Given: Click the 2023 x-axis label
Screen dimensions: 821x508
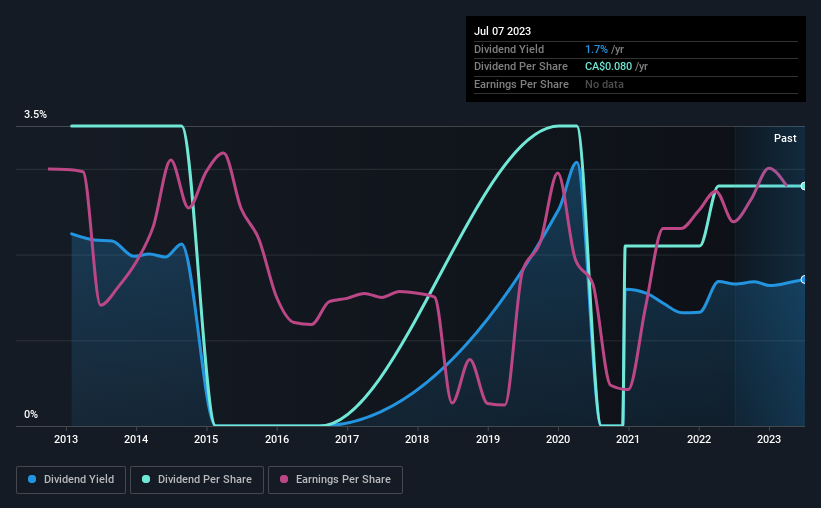Looking at the screenshot, I should 769,439.
